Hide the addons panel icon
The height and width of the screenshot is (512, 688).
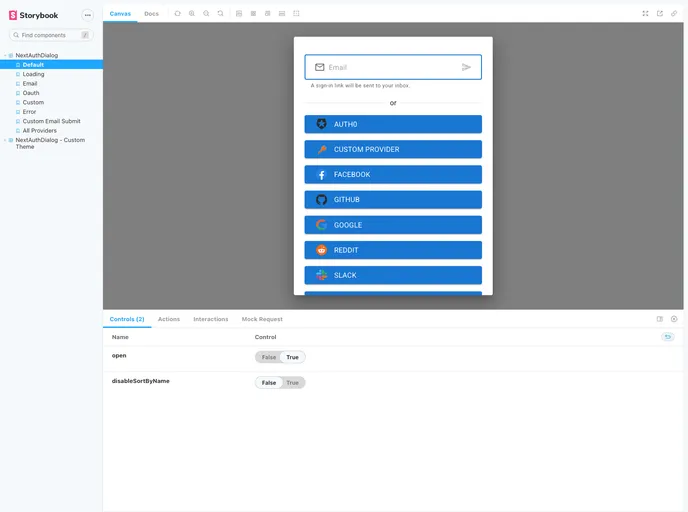click(674, 319)
